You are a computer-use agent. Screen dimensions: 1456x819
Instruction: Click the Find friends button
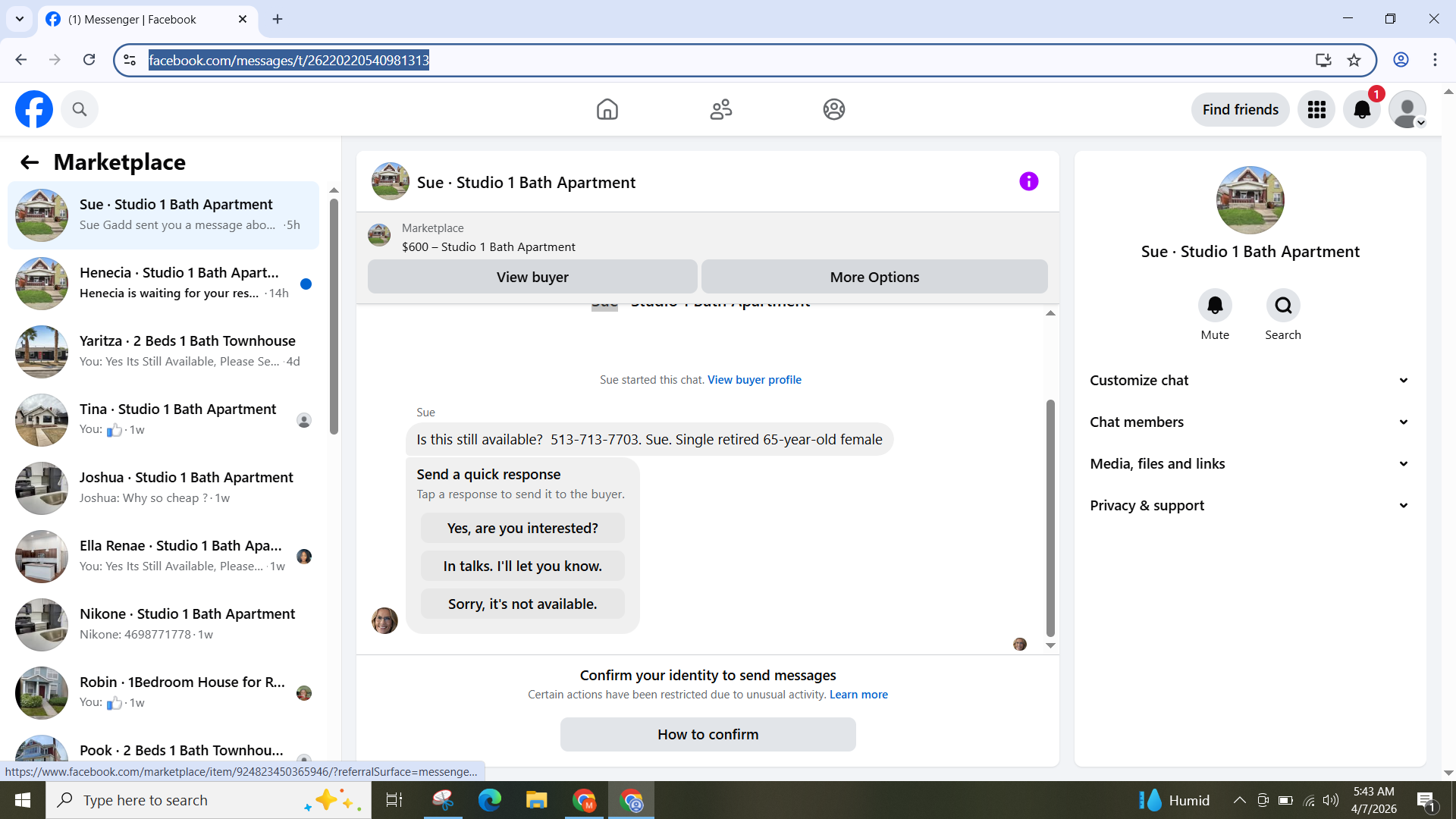click(1240, 109)
